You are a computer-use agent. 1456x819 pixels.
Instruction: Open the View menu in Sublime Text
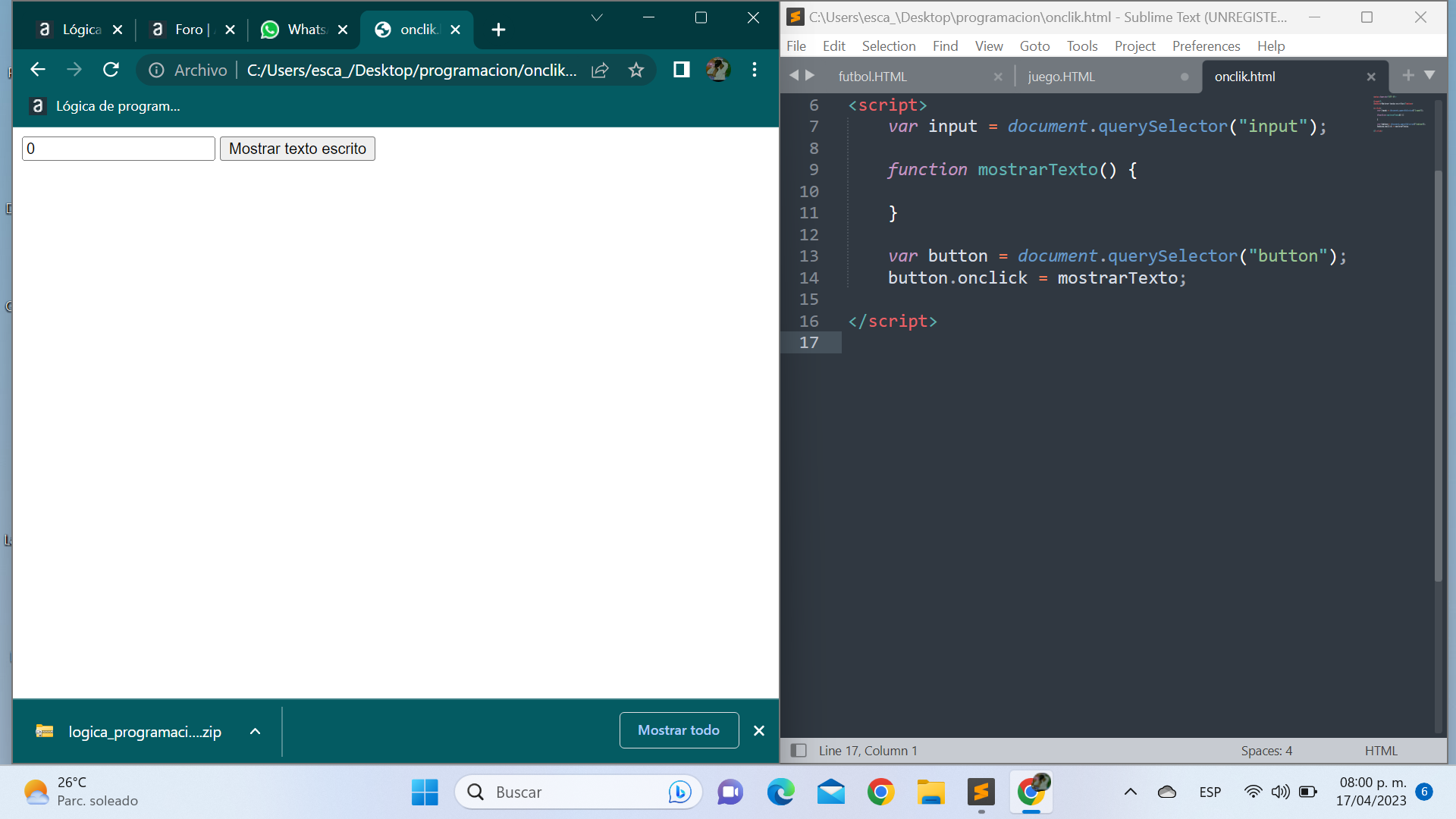tap(989, 46)
